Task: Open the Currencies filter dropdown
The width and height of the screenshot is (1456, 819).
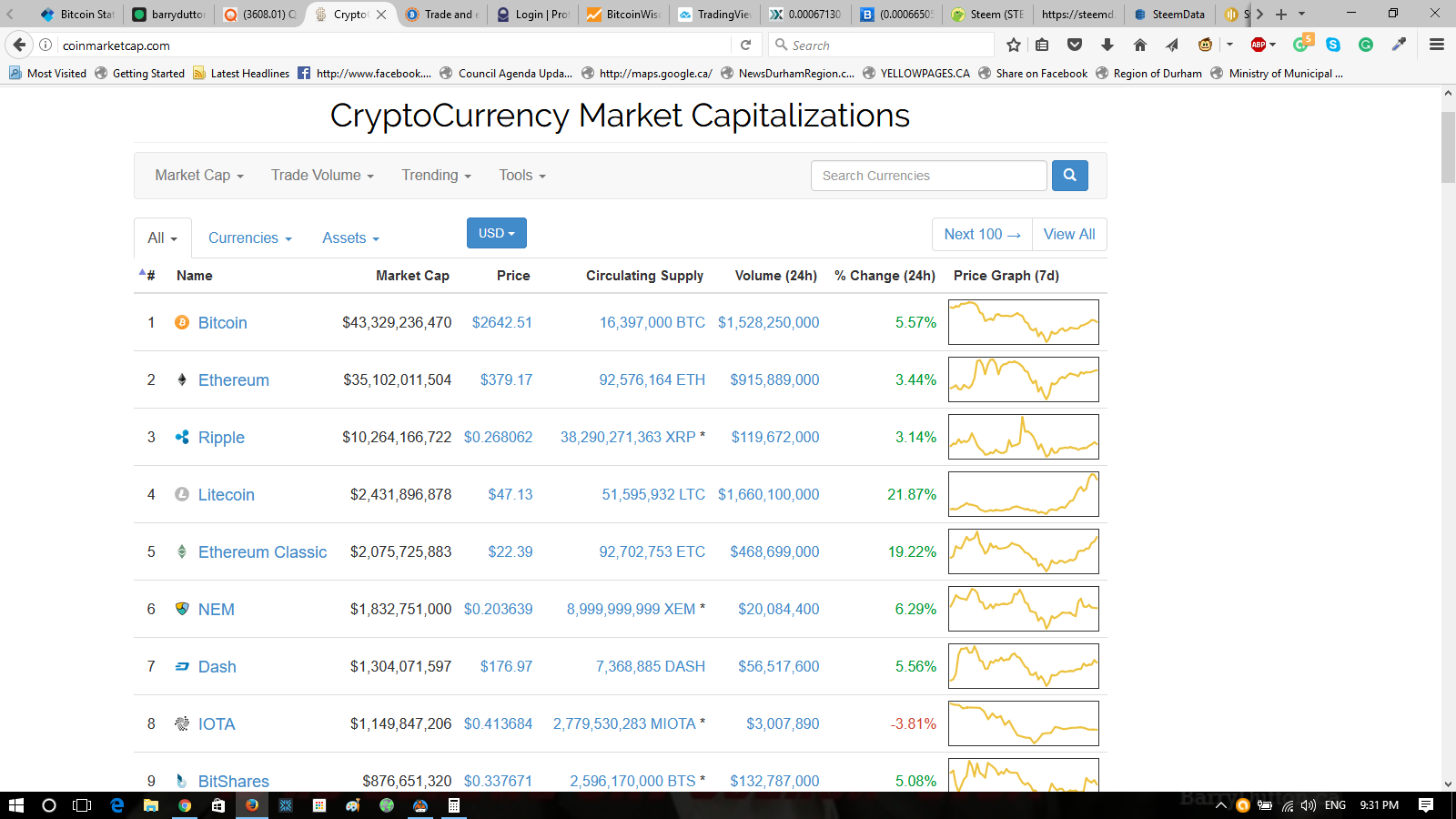Action: tap(250, 238)
